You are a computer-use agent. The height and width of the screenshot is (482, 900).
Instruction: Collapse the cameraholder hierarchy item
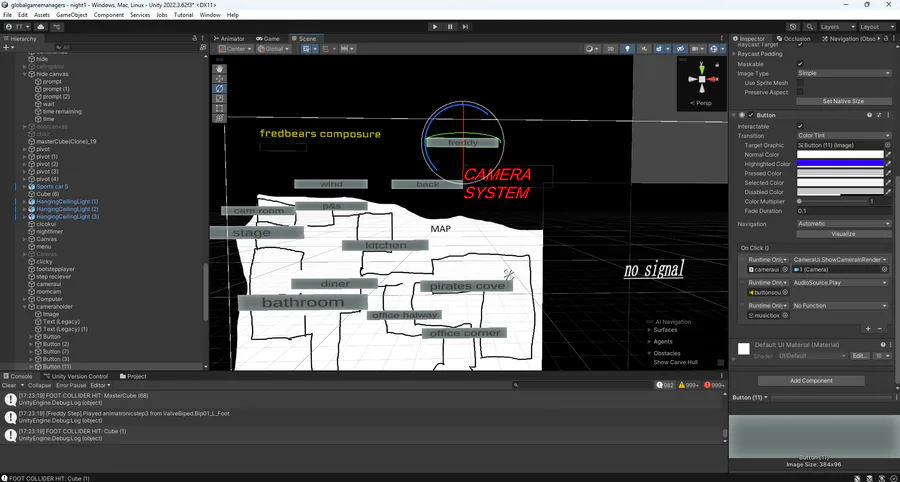tap(25, 306)
